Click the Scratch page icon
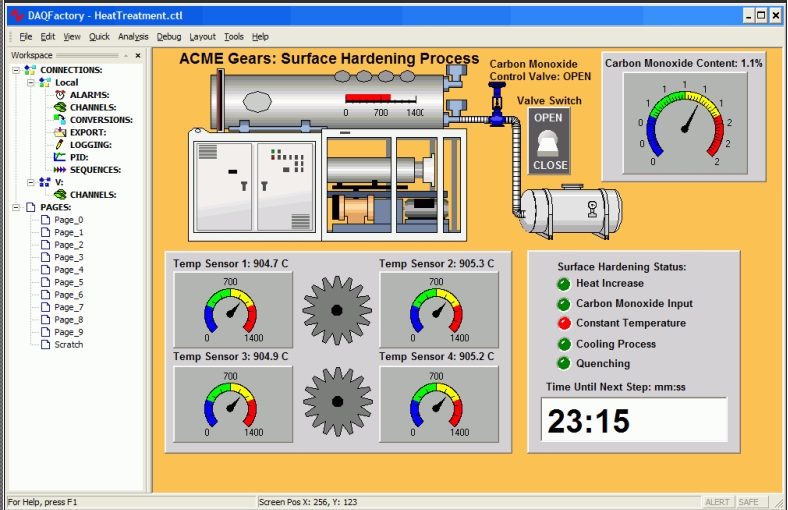 [46, 345]
